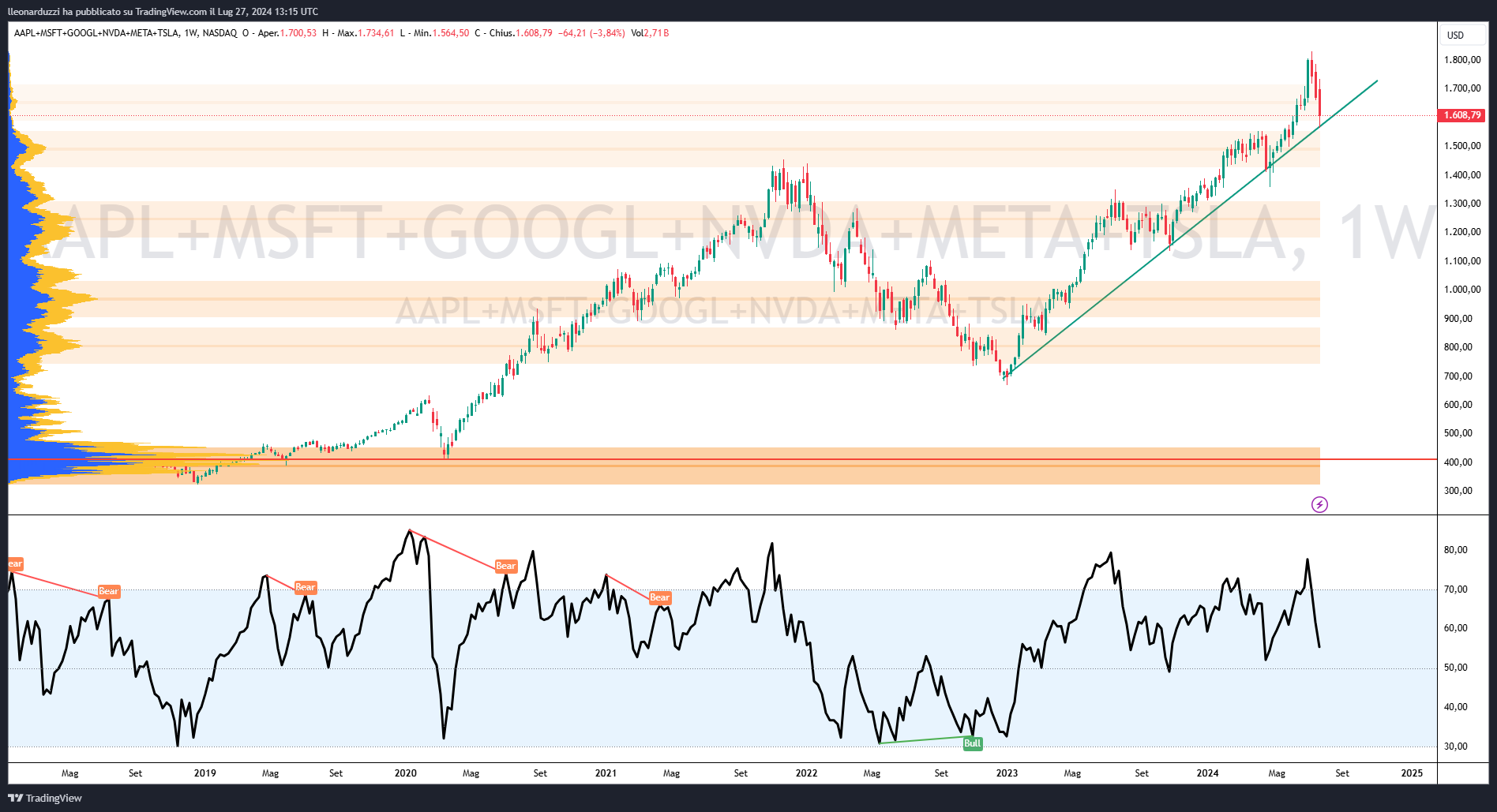Click the 1W interval label in the legend
This screenshot has width=1497, height=812.
pyautogui.click(x=190, y=33)
